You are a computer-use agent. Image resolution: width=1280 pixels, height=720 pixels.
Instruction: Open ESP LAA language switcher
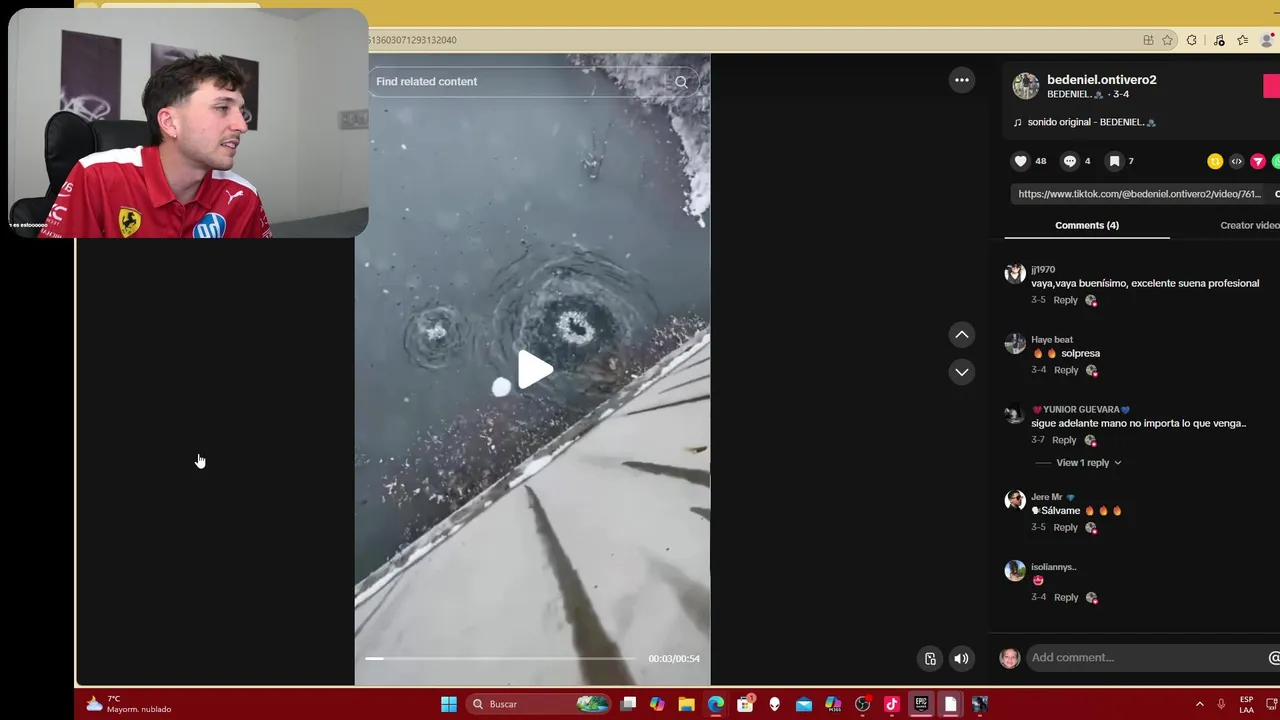click(1247, 704)
